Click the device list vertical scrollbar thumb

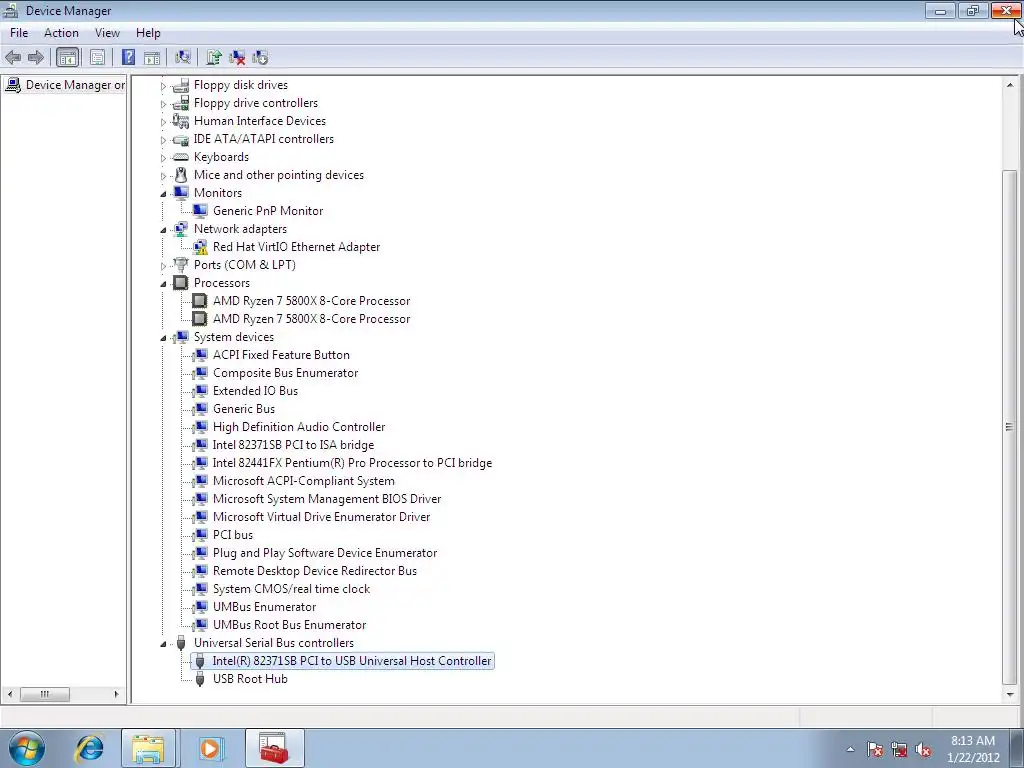coord(1010,426)
